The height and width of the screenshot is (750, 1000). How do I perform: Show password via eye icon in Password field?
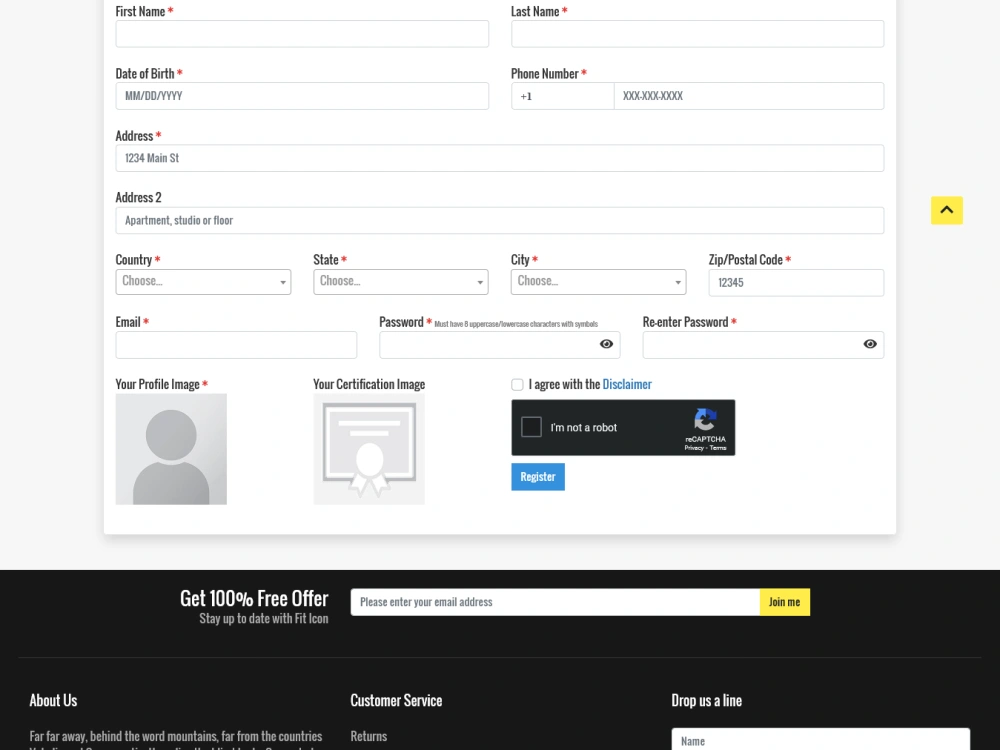pyautogui.click(x=606, y=344)
